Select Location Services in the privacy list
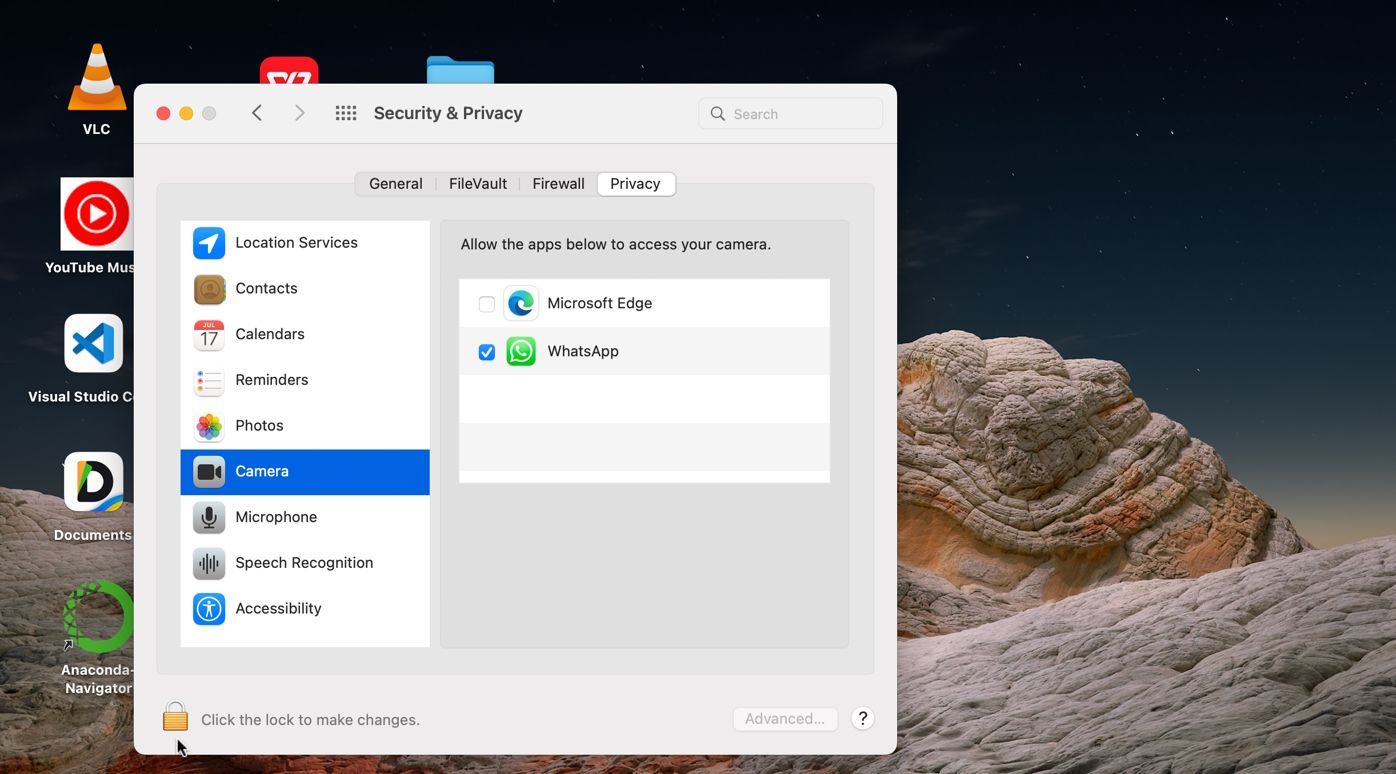This screenshot has width=1396, height=774. 296,243
